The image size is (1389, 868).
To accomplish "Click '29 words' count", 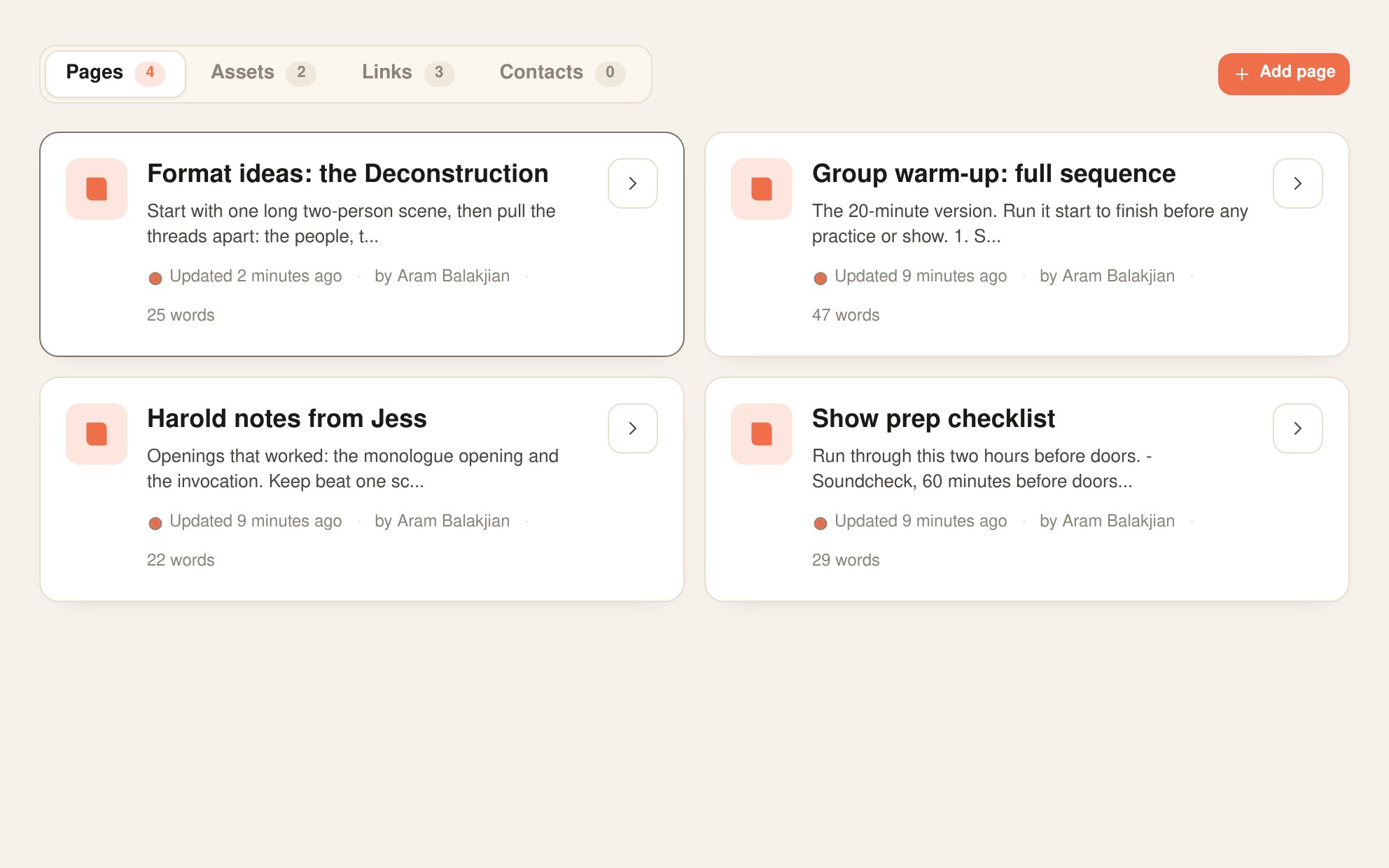I will click(846, 560).
